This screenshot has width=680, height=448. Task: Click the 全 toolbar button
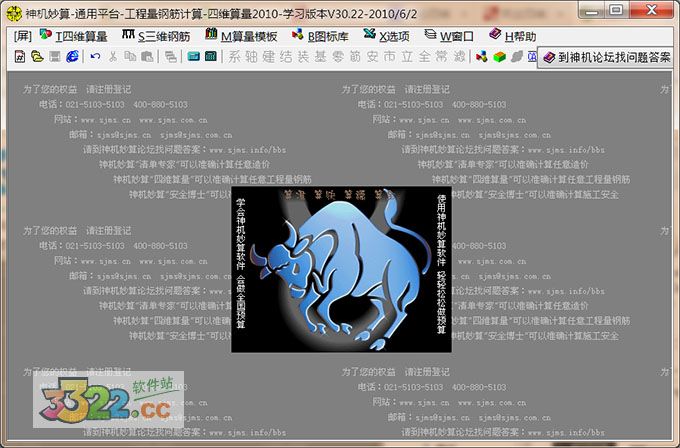coord(425,56)
